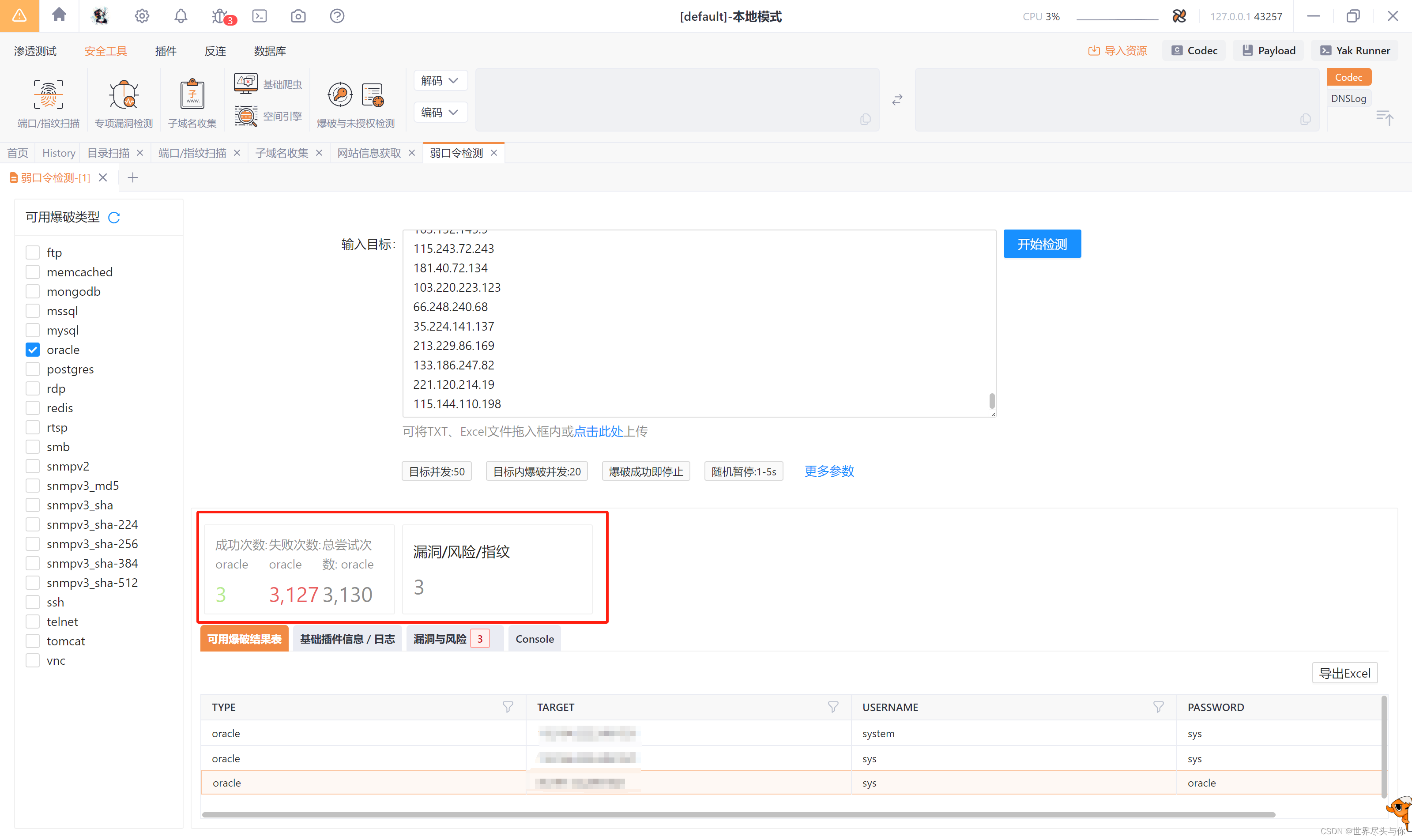Viewport: 1412px width, 840px height.
Task: Click into the target input textarea
Action: point(699,323)
